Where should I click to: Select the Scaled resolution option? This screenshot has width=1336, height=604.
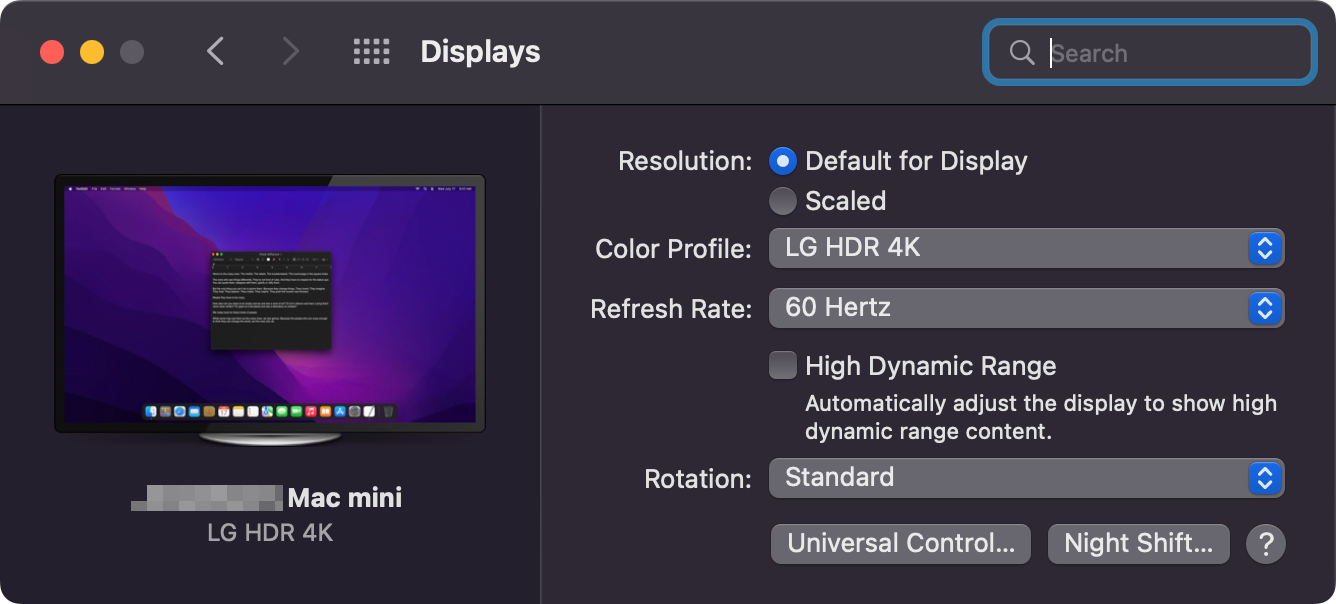point(783,201)
